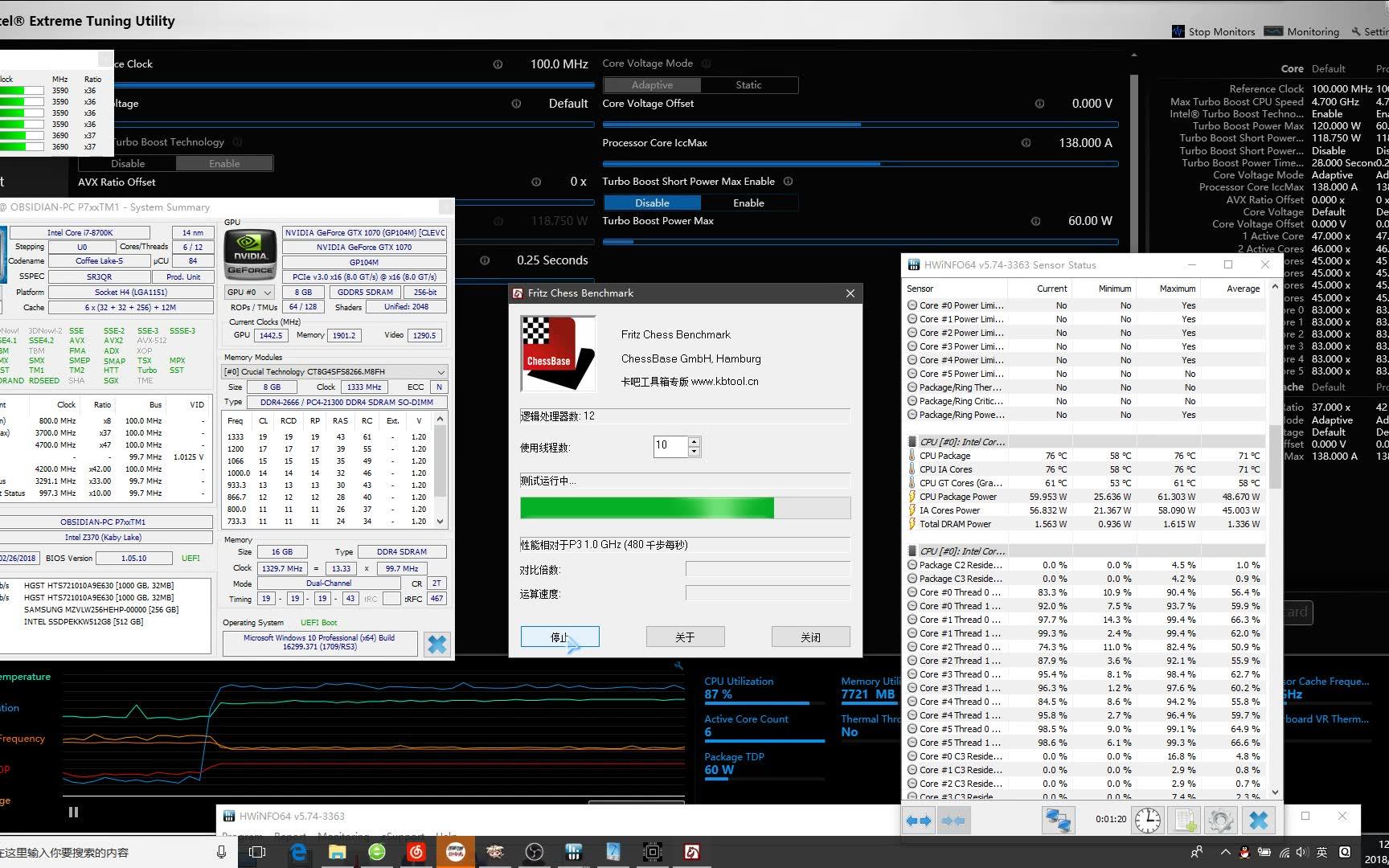Open the GPU #0 selector dropdown
Image resolution: width=1389 pixels, height=868 pixels.
click(x=249, y=293)
